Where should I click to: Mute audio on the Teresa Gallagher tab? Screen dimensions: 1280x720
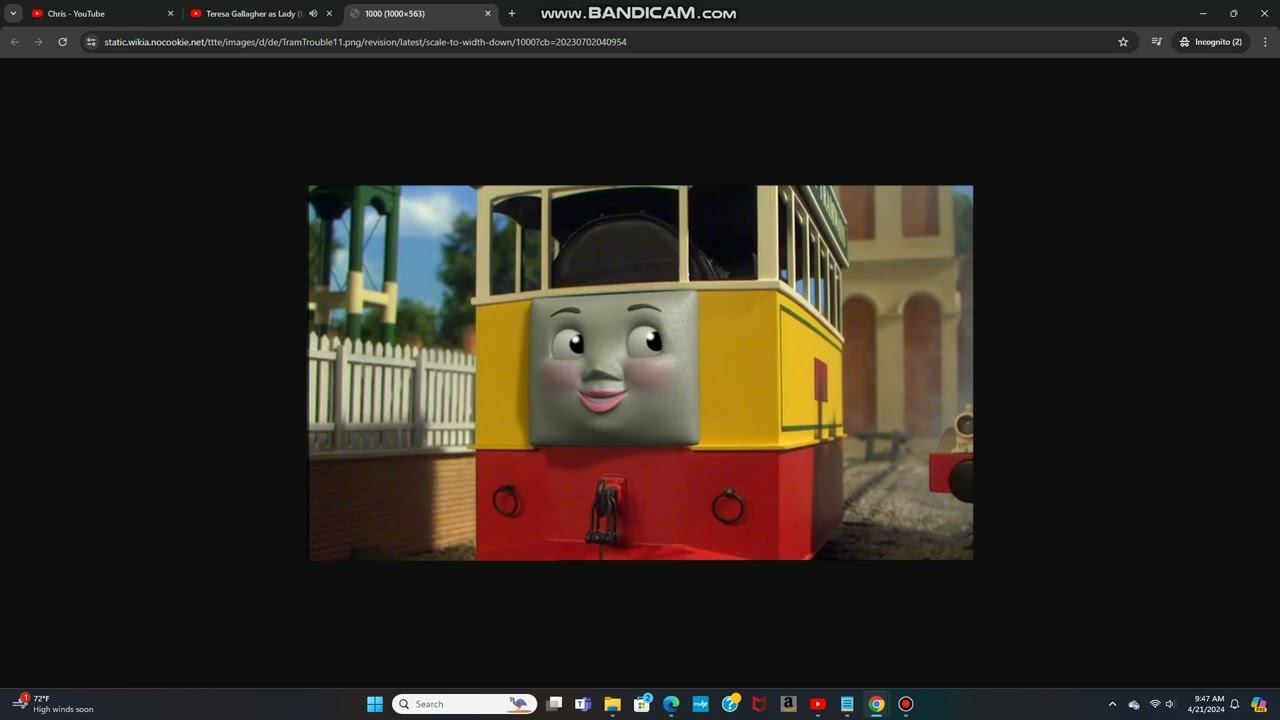click(x=313, y=14)
